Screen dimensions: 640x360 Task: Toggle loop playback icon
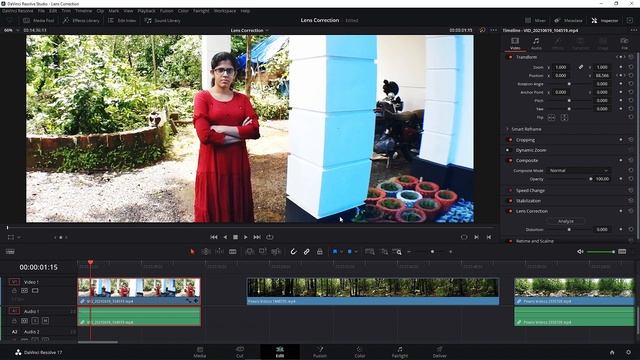pos(269,237)
